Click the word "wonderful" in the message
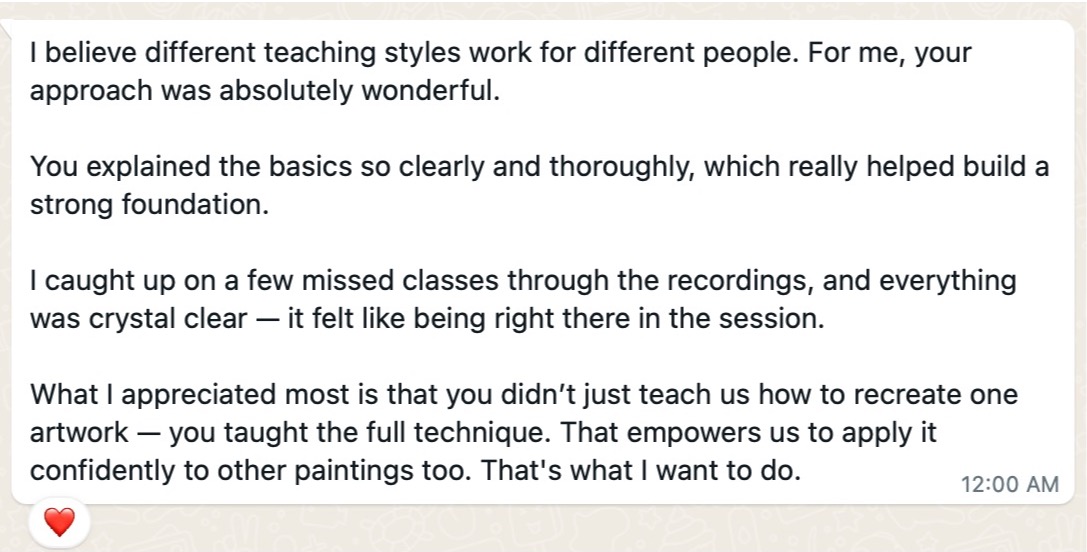This screenshot has width=1087, height=552. [428, 91]
